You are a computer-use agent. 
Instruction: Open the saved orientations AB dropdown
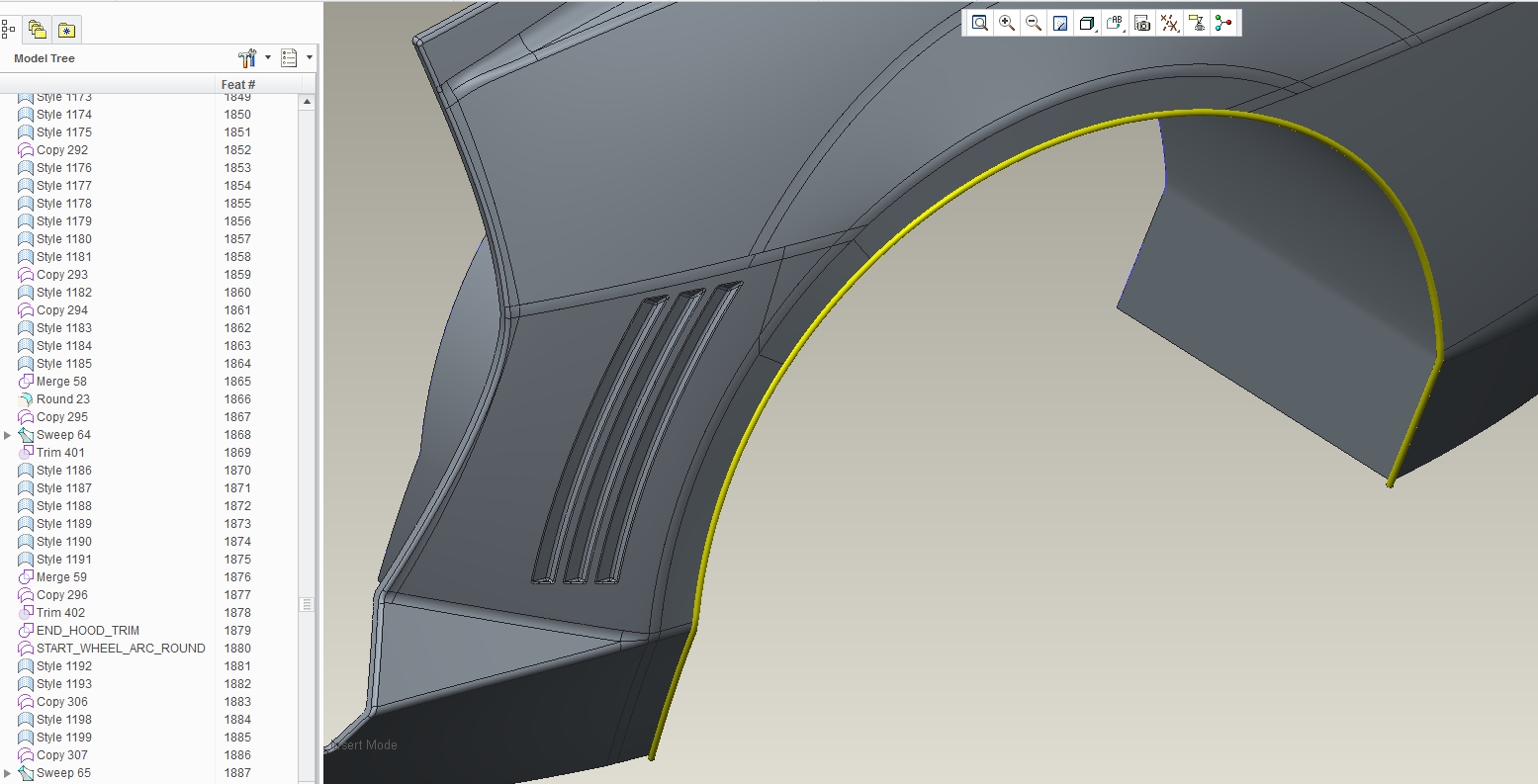point(1116,23)
